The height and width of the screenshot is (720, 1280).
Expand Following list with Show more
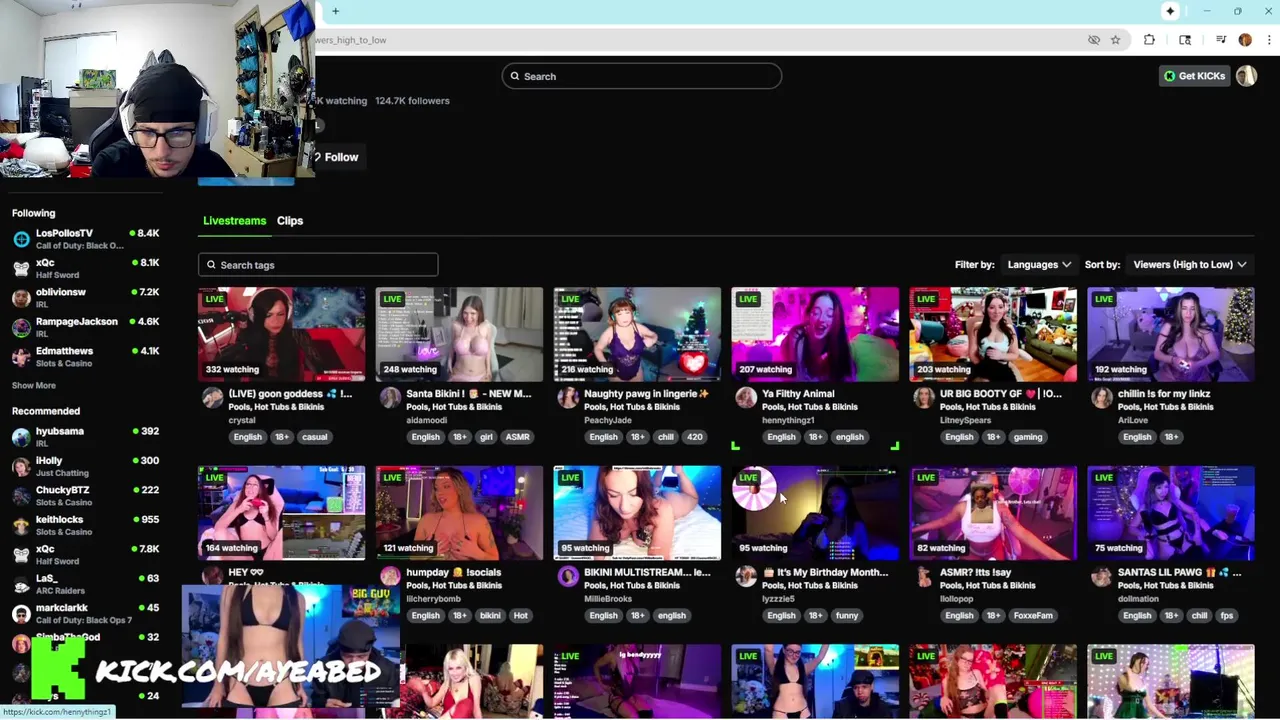(x=34, y=386)
